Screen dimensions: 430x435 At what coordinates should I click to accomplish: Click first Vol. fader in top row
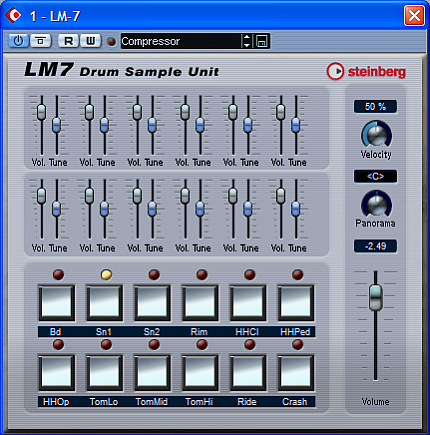42,112
